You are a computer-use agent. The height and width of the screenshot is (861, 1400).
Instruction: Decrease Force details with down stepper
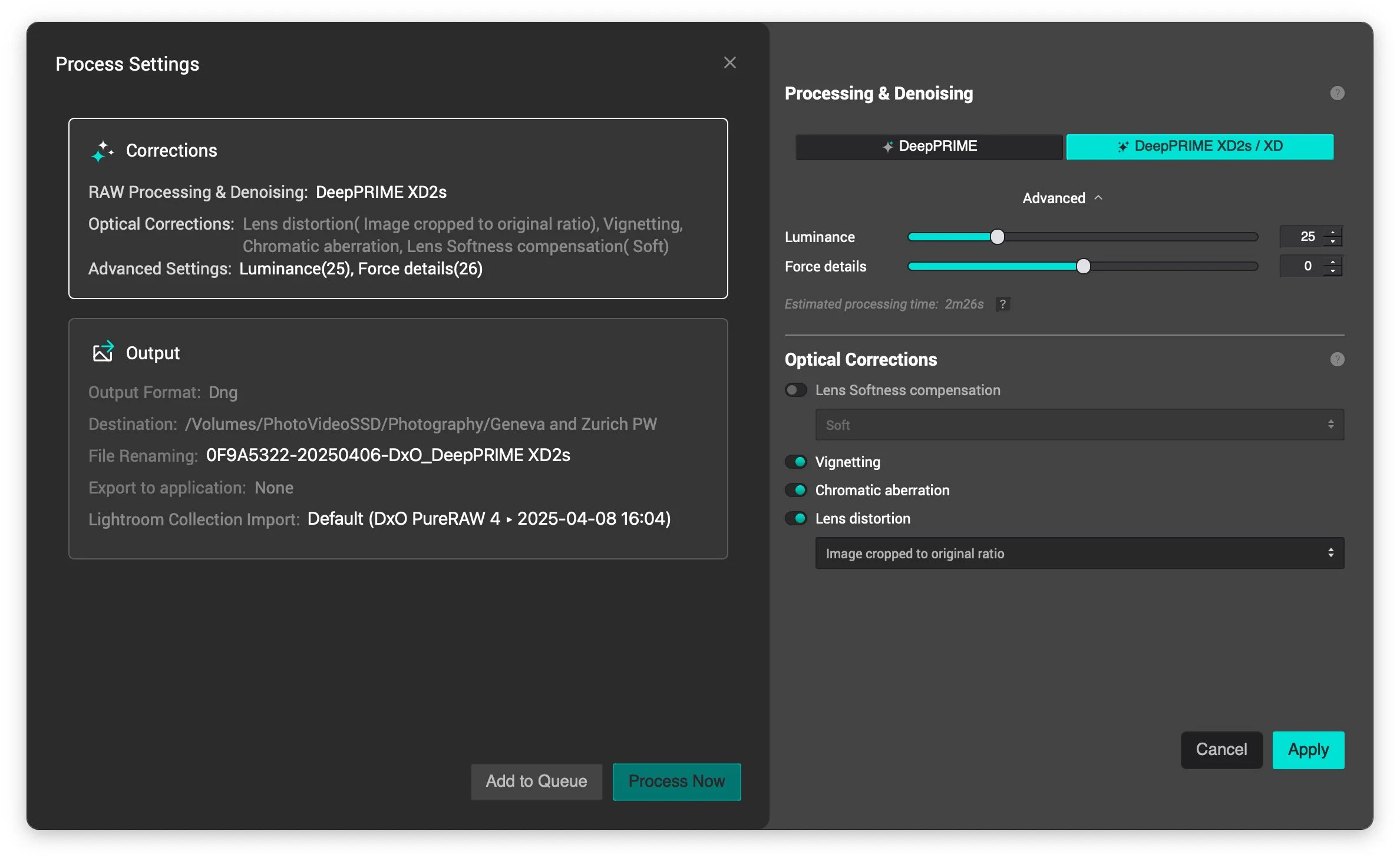tap(1333, 271)
